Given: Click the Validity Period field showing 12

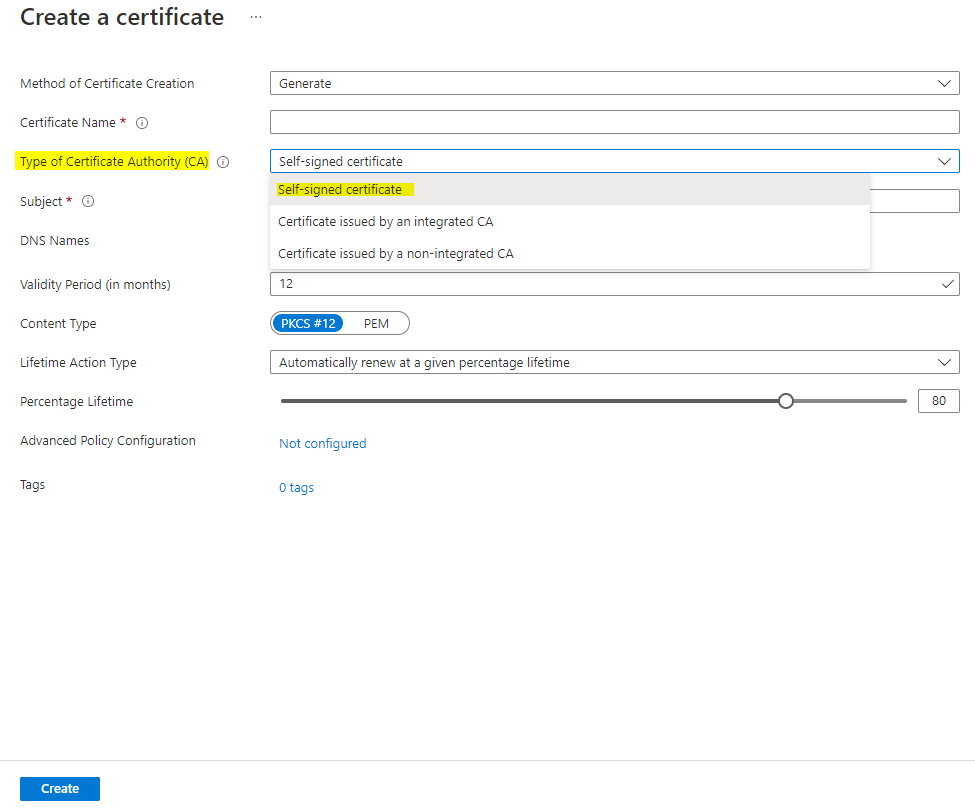Looking at the screenshot, I should [x=614, y=284].
